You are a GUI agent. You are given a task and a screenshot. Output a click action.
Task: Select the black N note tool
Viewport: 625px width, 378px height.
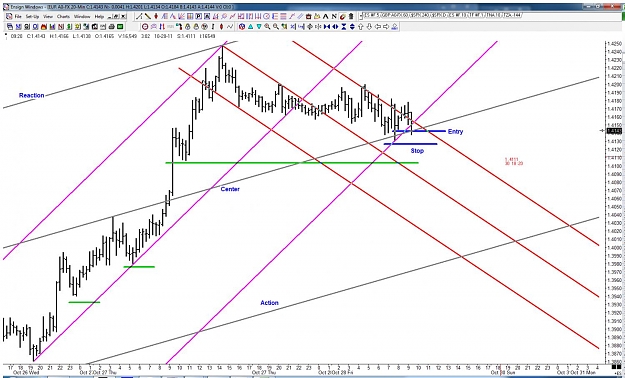(x=334, y=16)
